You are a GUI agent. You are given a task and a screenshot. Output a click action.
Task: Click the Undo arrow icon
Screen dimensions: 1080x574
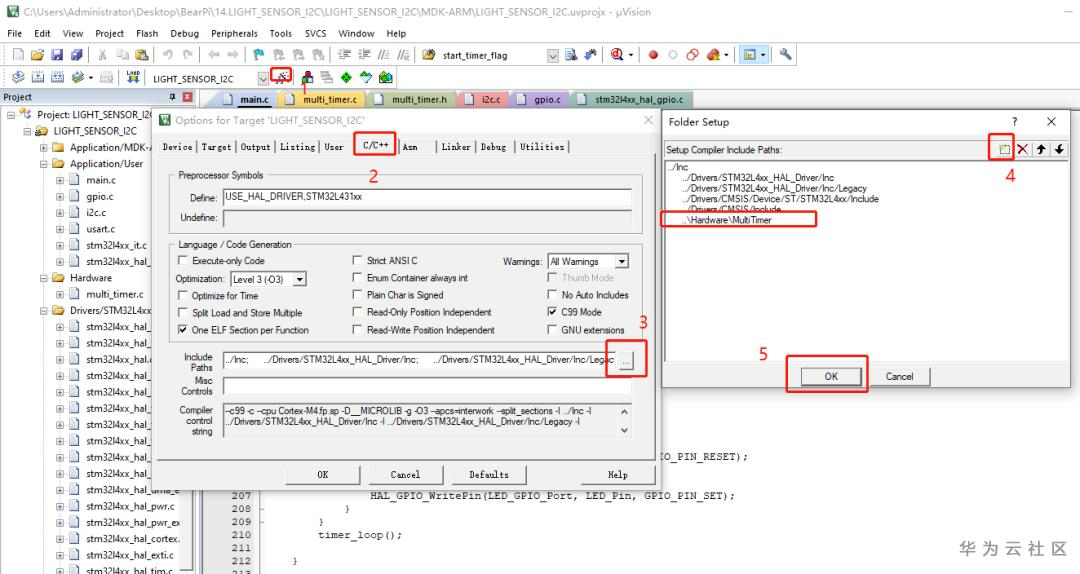pyautogui.click(x=167, y=54)
